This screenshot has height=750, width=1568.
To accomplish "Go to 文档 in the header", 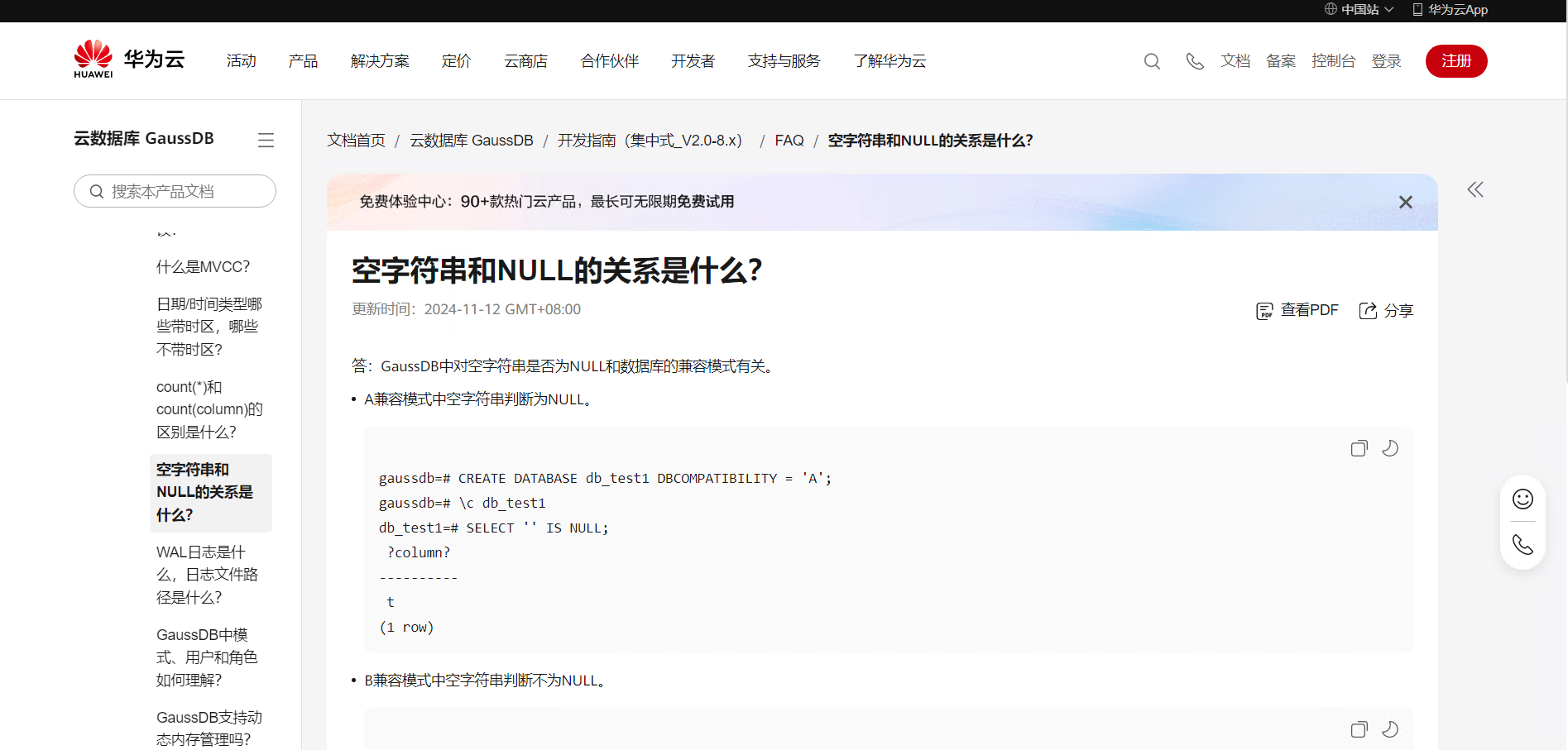I will [x=1235, y=61].
